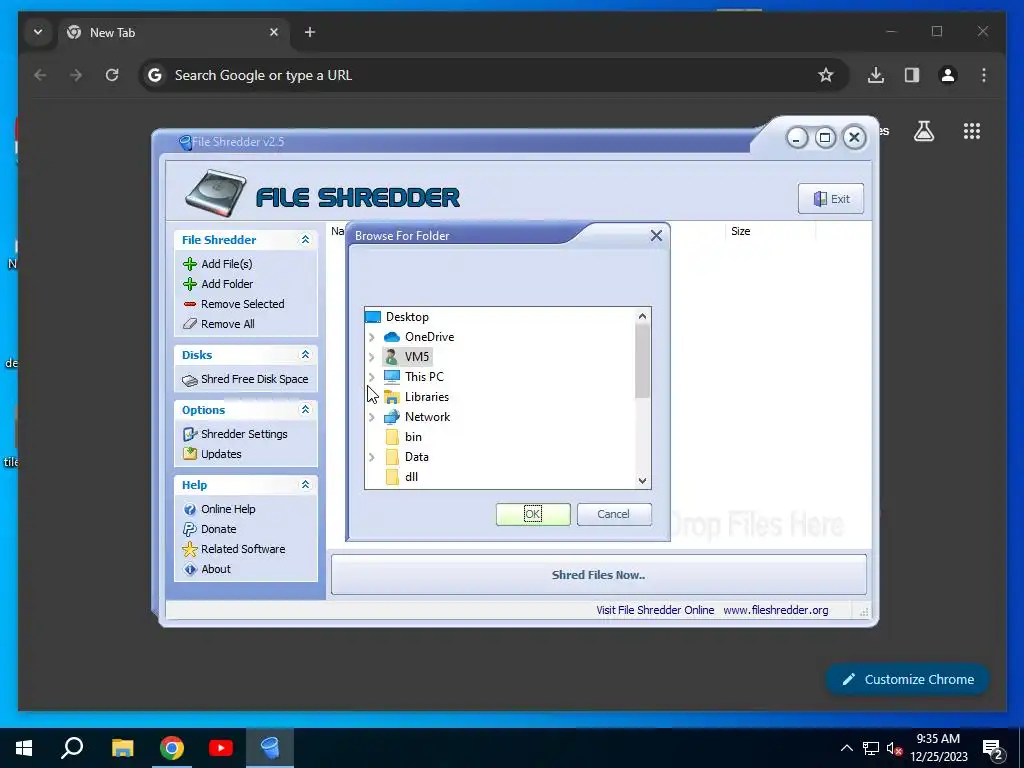The image size is (1024, 768).
Task: Click folder tree scrollbar thumb
Action: pyautogui.click(x=643, y=361)
